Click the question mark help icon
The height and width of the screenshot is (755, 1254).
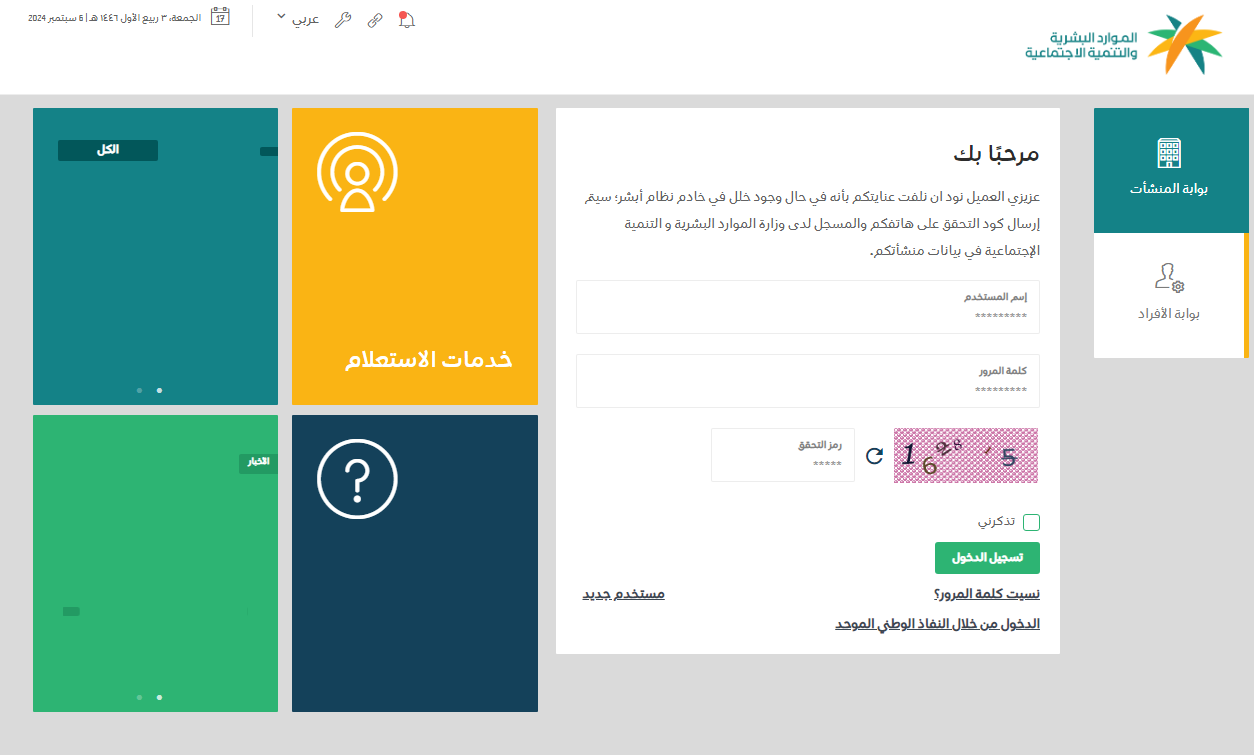pyautogui.click(x=357, y=479)
